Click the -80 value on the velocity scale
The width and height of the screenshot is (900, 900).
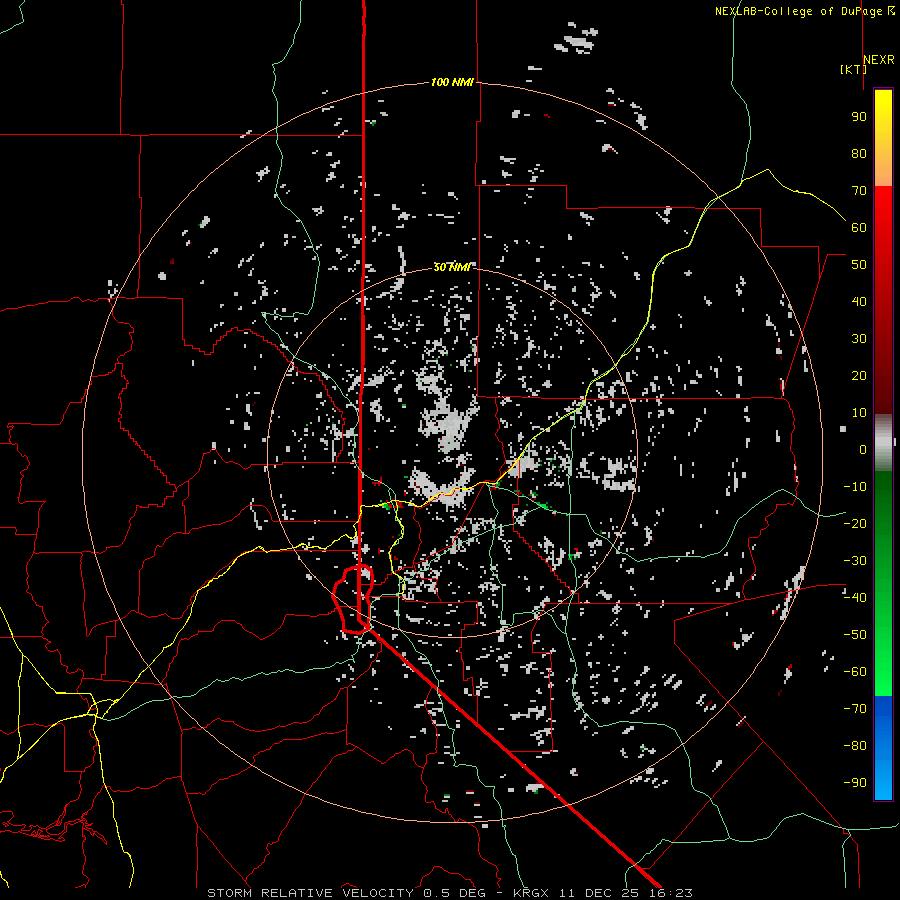pyautogui.click(x=855, y=746)
